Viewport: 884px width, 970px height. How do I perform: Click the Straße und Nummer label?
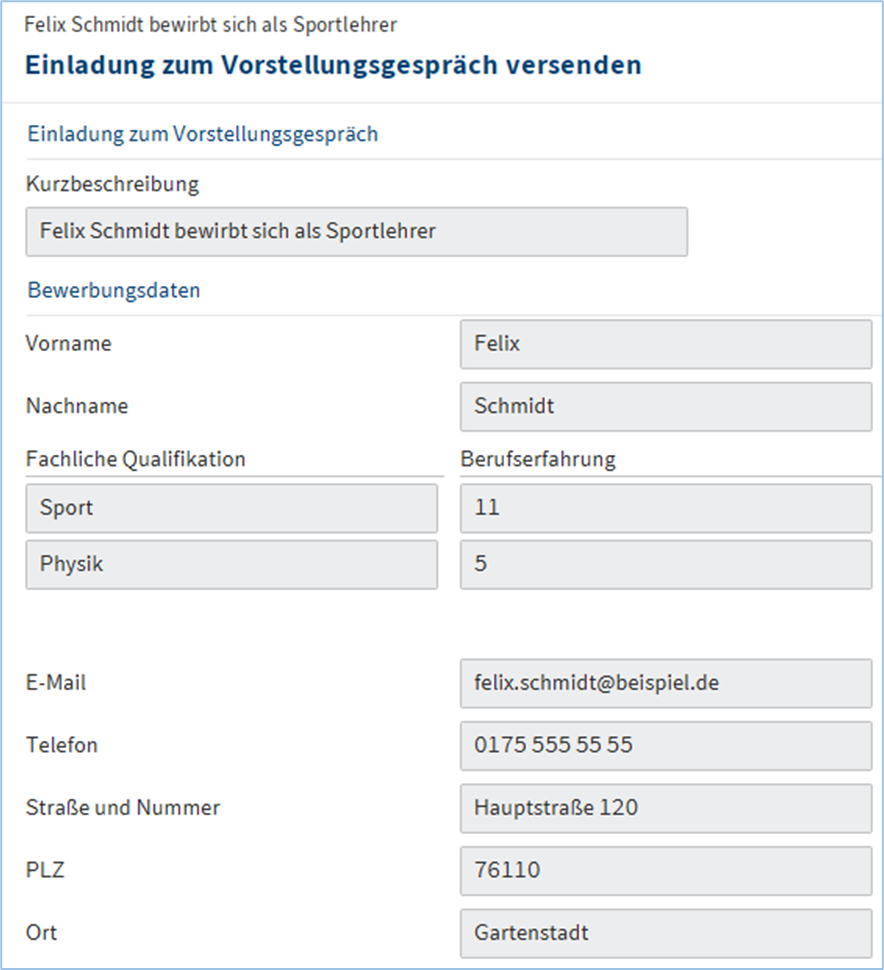123,807
